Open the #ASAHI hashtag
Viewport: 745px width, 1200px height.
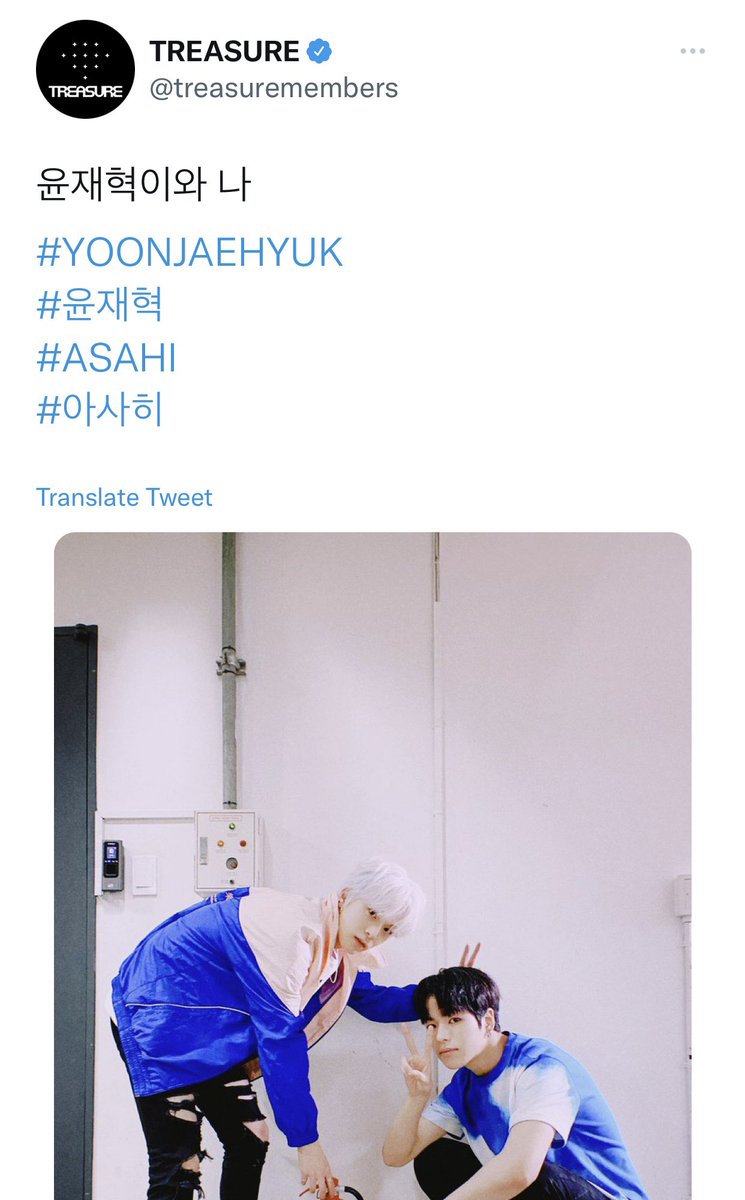tap(106, 358)
